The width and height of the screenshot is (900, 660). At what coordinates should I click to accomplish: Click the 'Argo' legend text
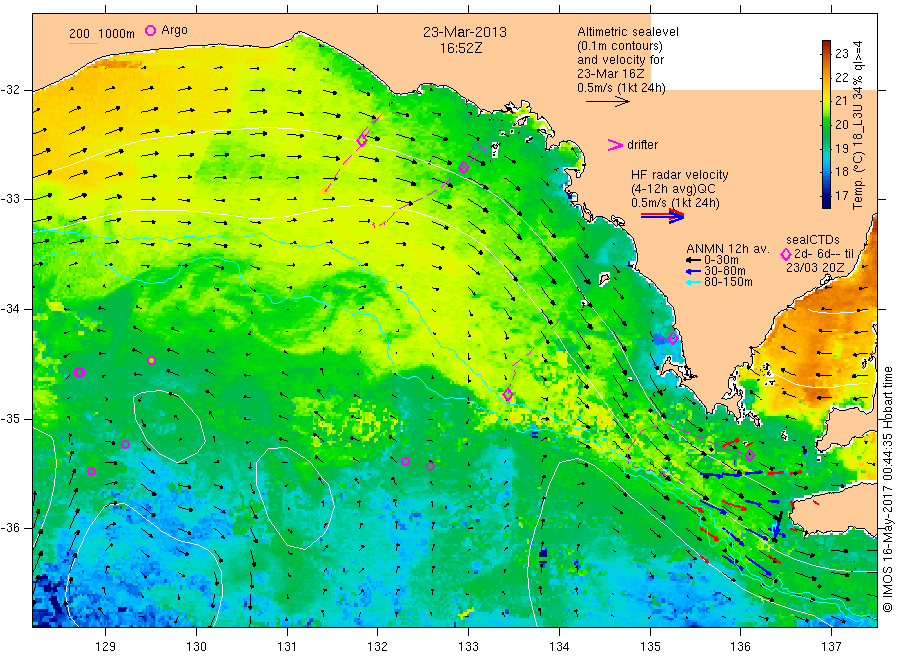click(x=174, y=30)
